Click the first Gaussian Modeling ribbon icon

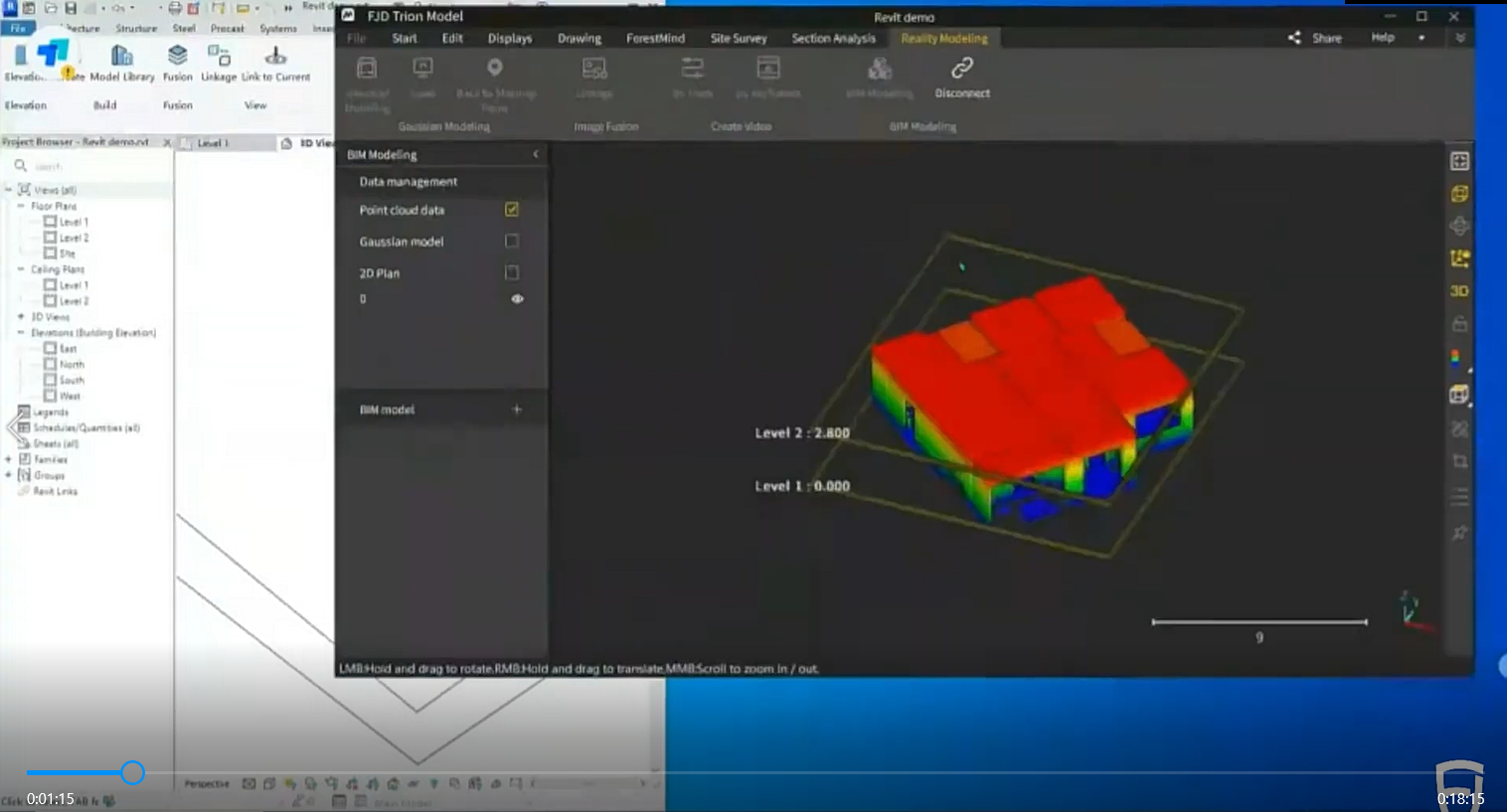[367, 68]
